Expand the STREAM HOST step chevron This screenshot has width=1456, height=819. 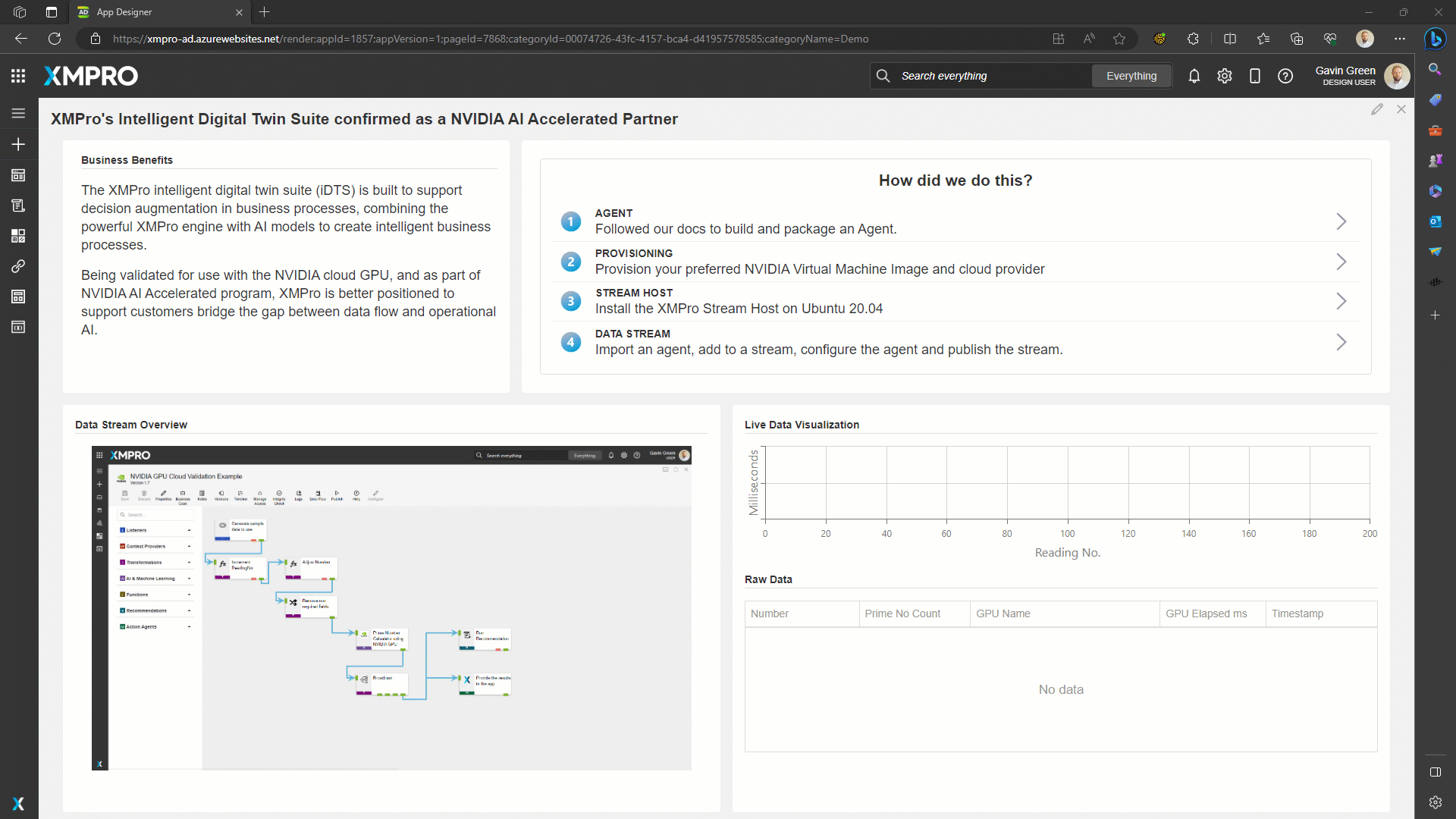pos(1341,301)
